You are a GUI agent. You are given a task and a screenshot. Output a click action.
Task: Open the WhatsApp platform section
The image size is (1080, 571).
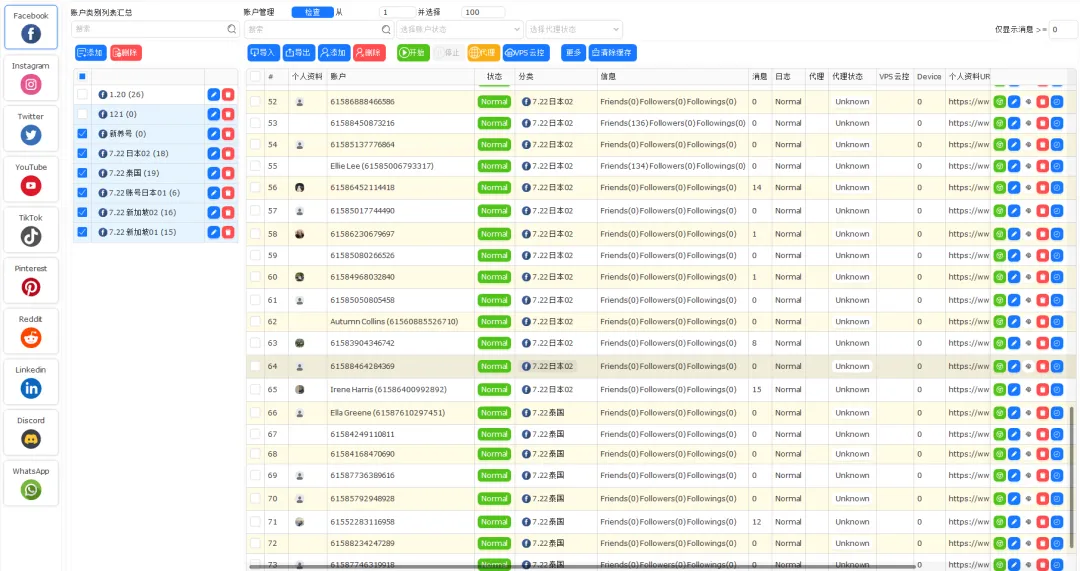pos(31,483)
